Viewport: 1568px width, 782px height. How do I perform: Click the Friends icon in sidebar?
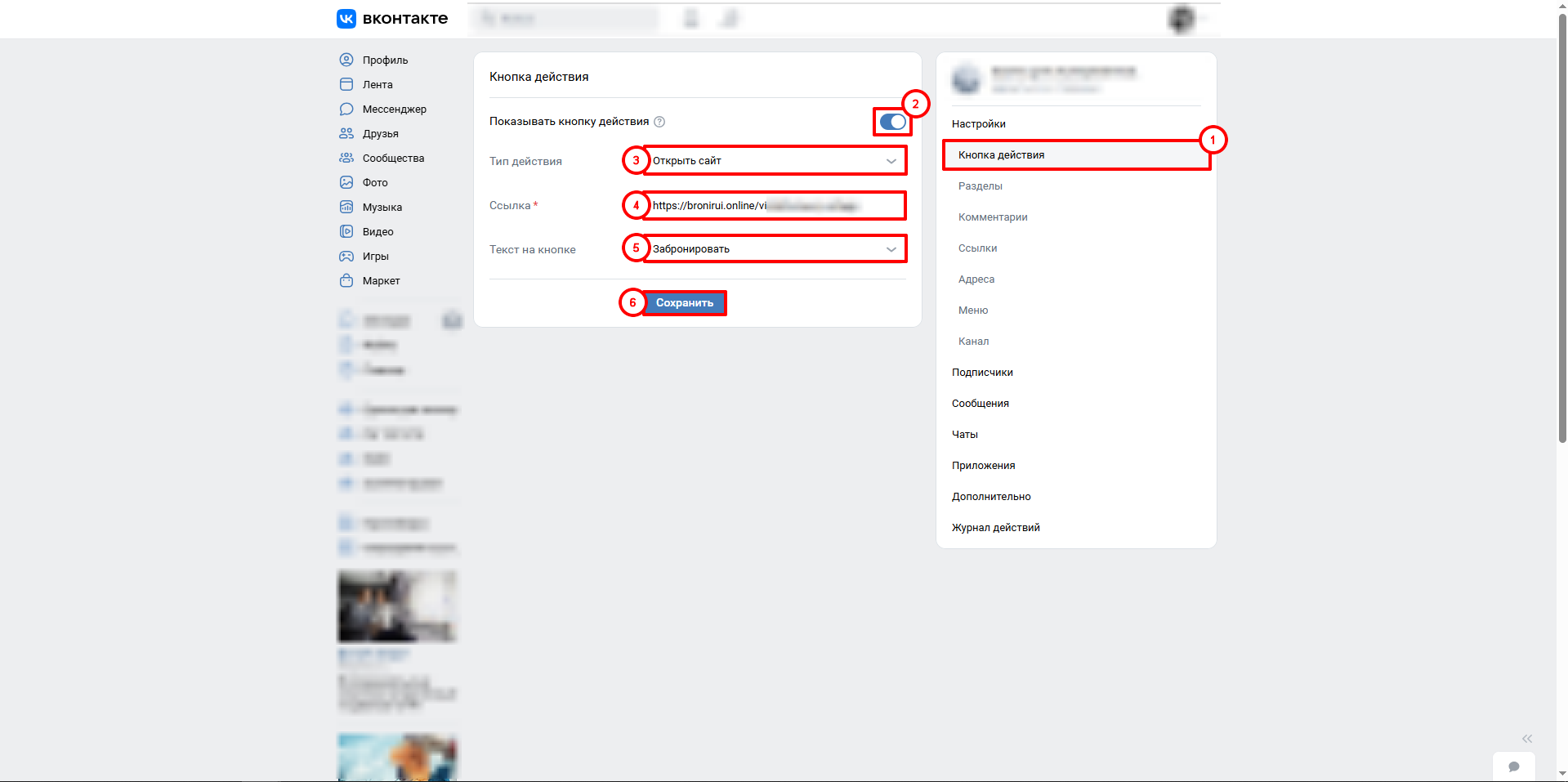tap(346, 133)
